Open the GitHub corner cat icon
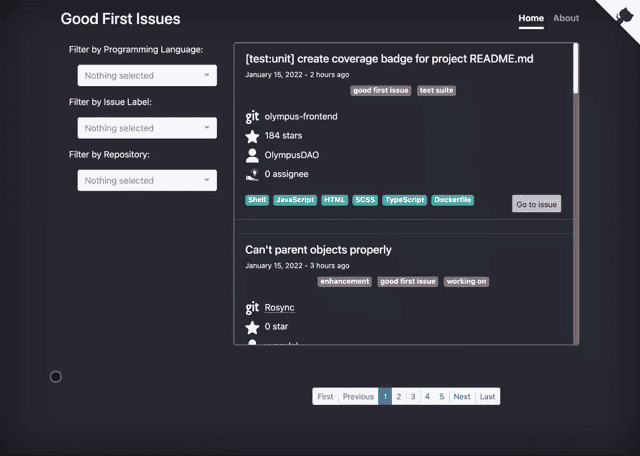 [624, 17]
